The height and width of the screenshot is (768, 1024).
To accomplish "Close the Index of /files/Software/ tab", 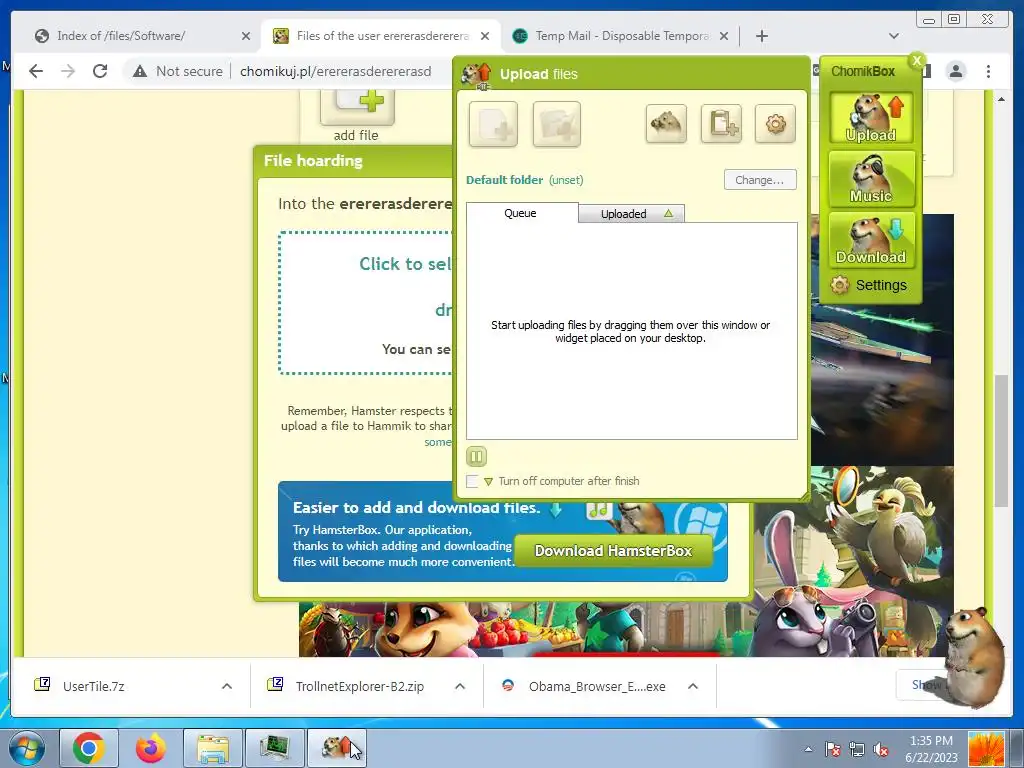I will pos(246,36).
